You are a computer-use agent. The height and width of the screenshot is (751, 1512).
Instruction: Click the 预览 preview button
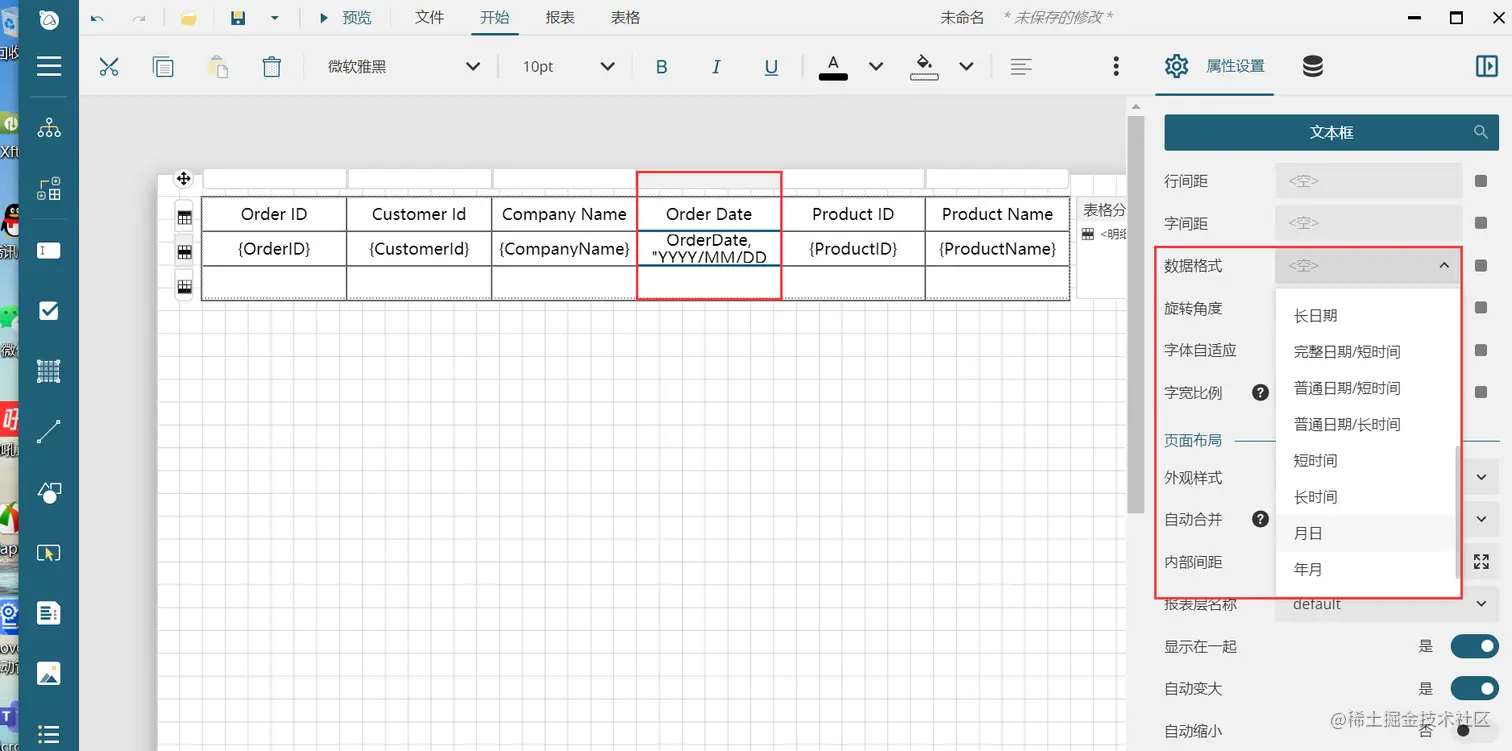[x=345, y=18]
